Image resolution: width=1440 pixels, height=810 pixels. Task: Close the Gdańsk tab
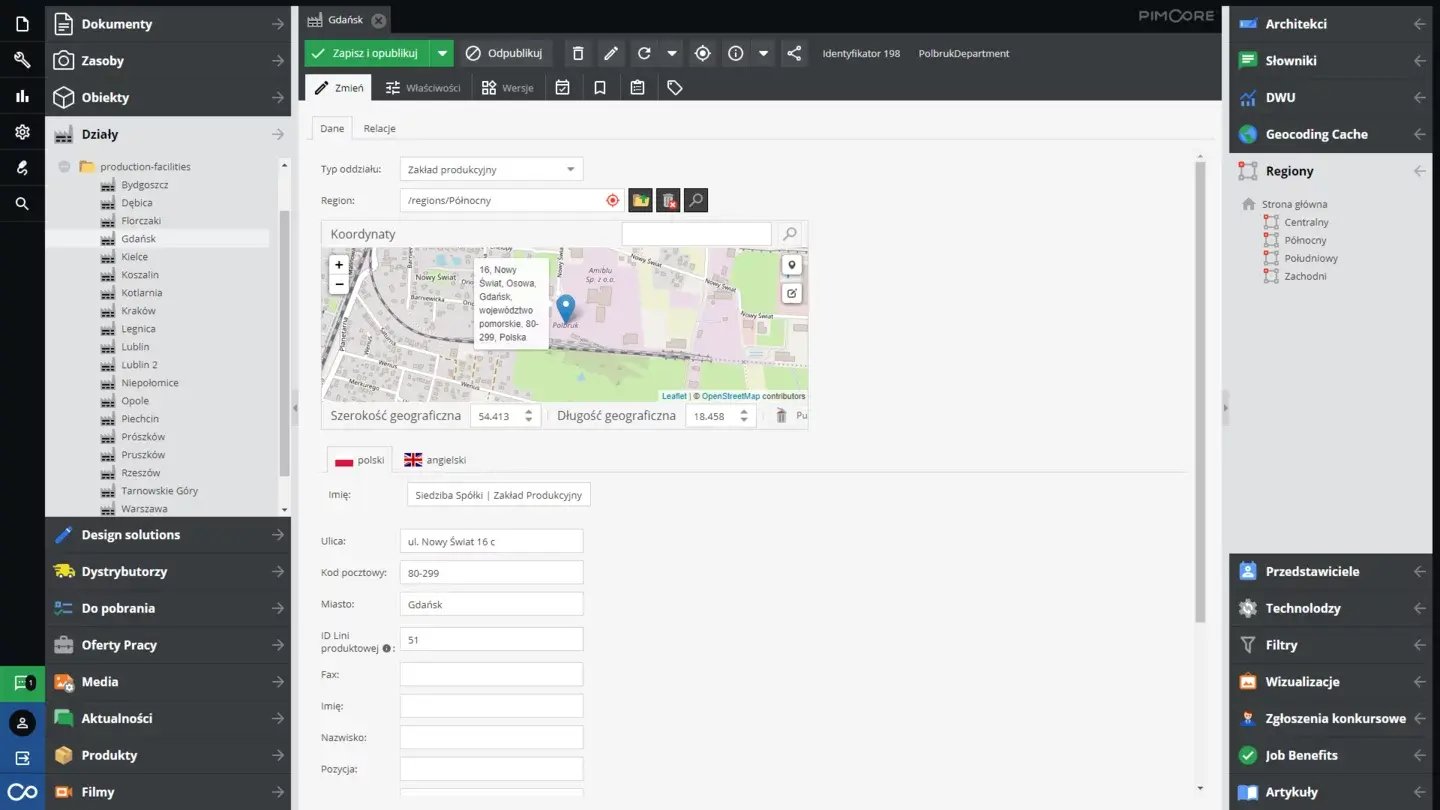click(378, 20)
